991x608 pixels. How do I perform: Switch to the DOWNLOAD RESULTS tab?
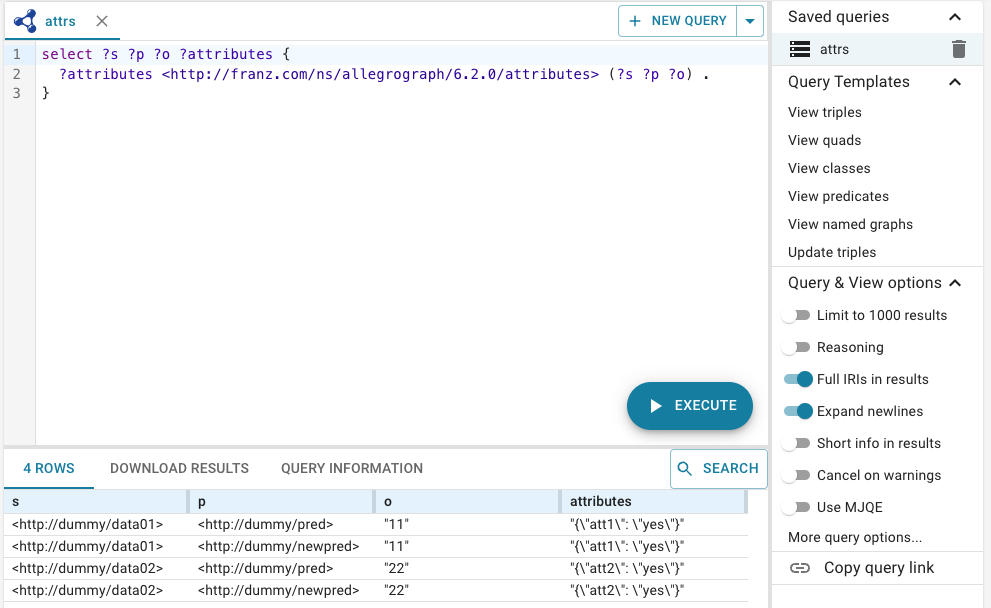click(179, 468)
